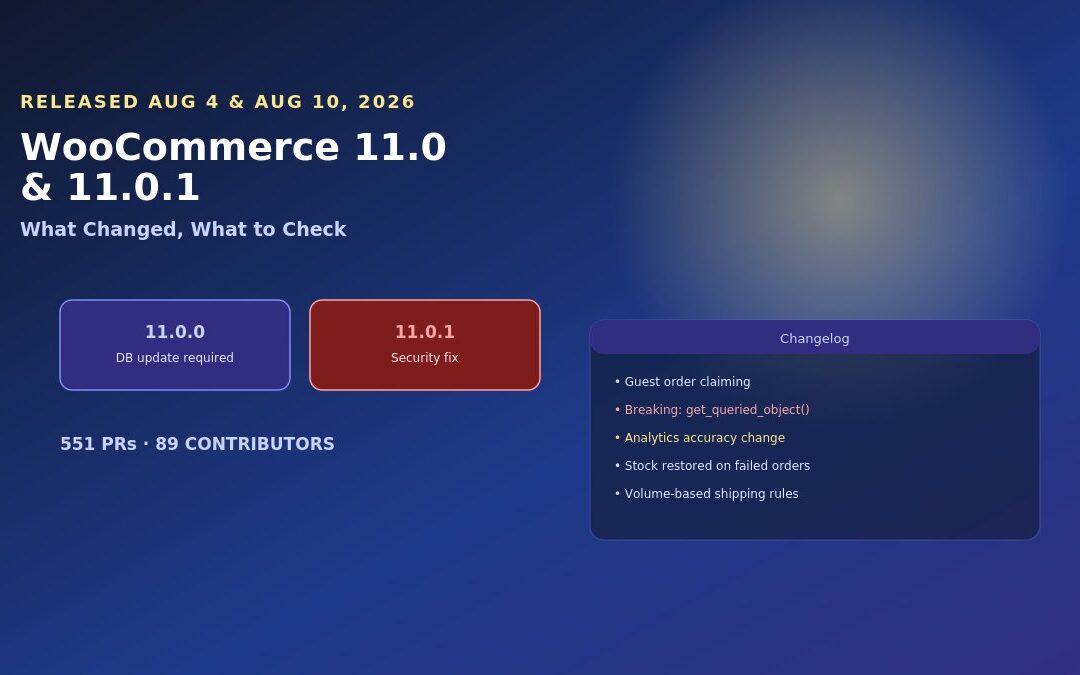Screen dimensions: 1080x675
Task: Click the 11.0.0 DB update required card
Action: (175, 345)
